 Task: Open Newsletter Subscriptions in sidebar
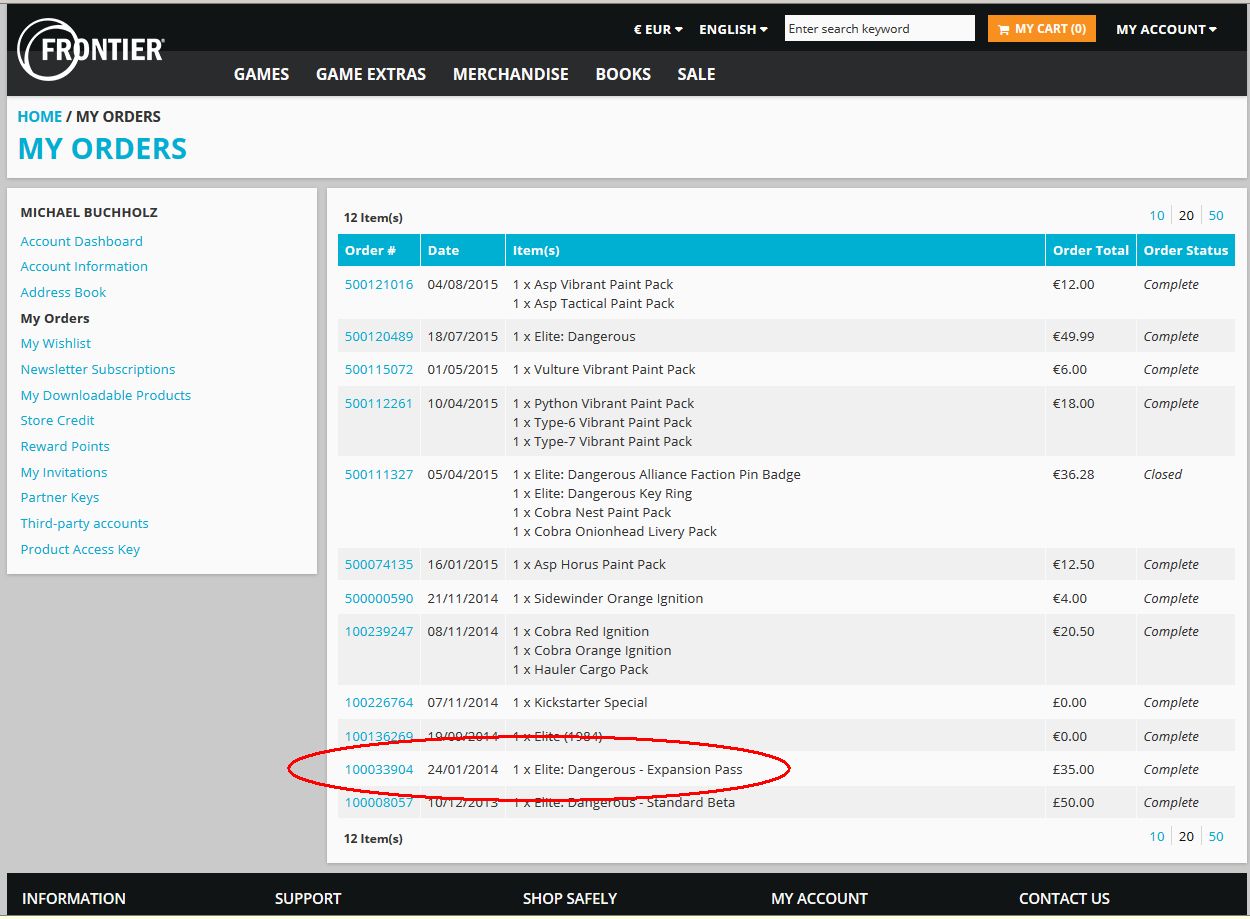pos(98,369)
